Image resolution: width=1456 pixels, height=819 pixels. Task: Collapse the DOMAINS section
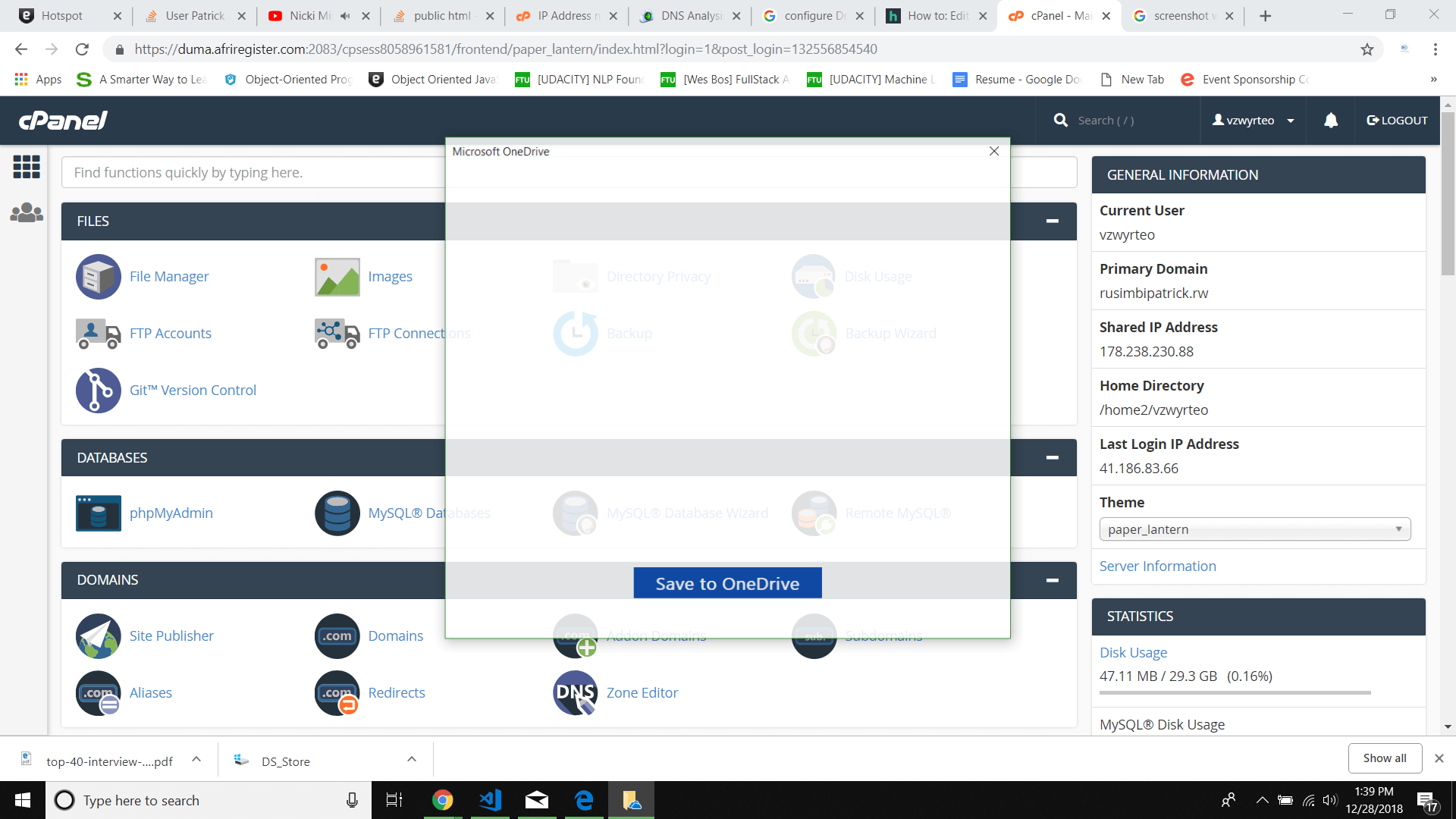pos(1052,580)
